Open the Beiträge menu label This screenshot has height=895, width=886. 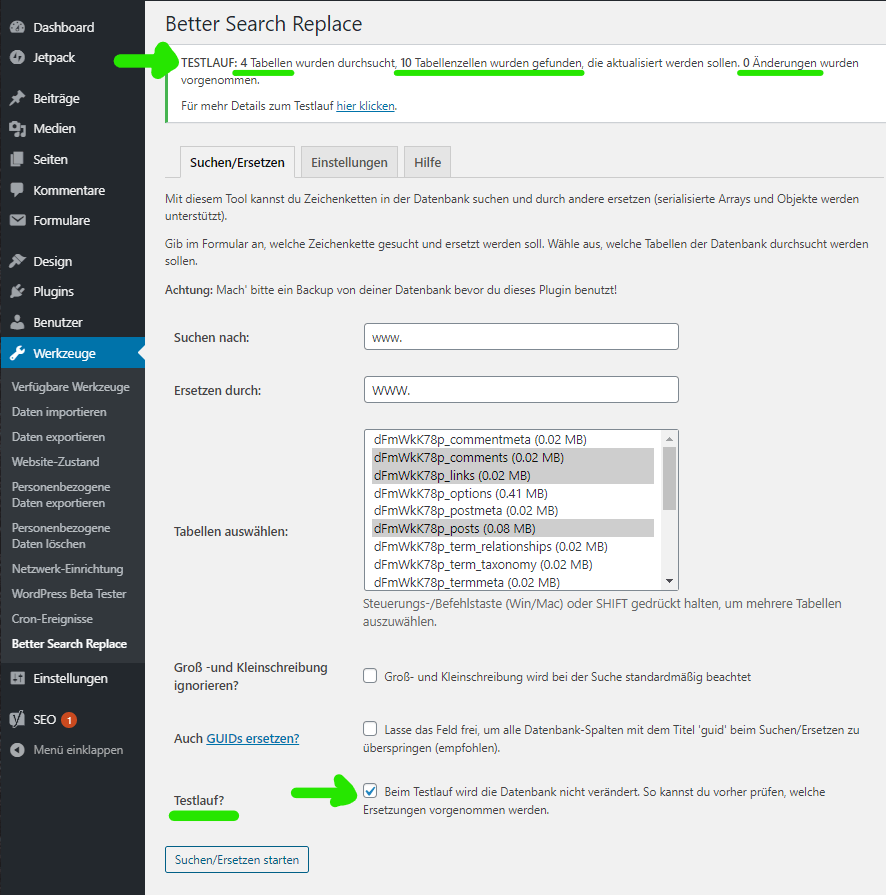pyautogui.click(x=56, y=98)
